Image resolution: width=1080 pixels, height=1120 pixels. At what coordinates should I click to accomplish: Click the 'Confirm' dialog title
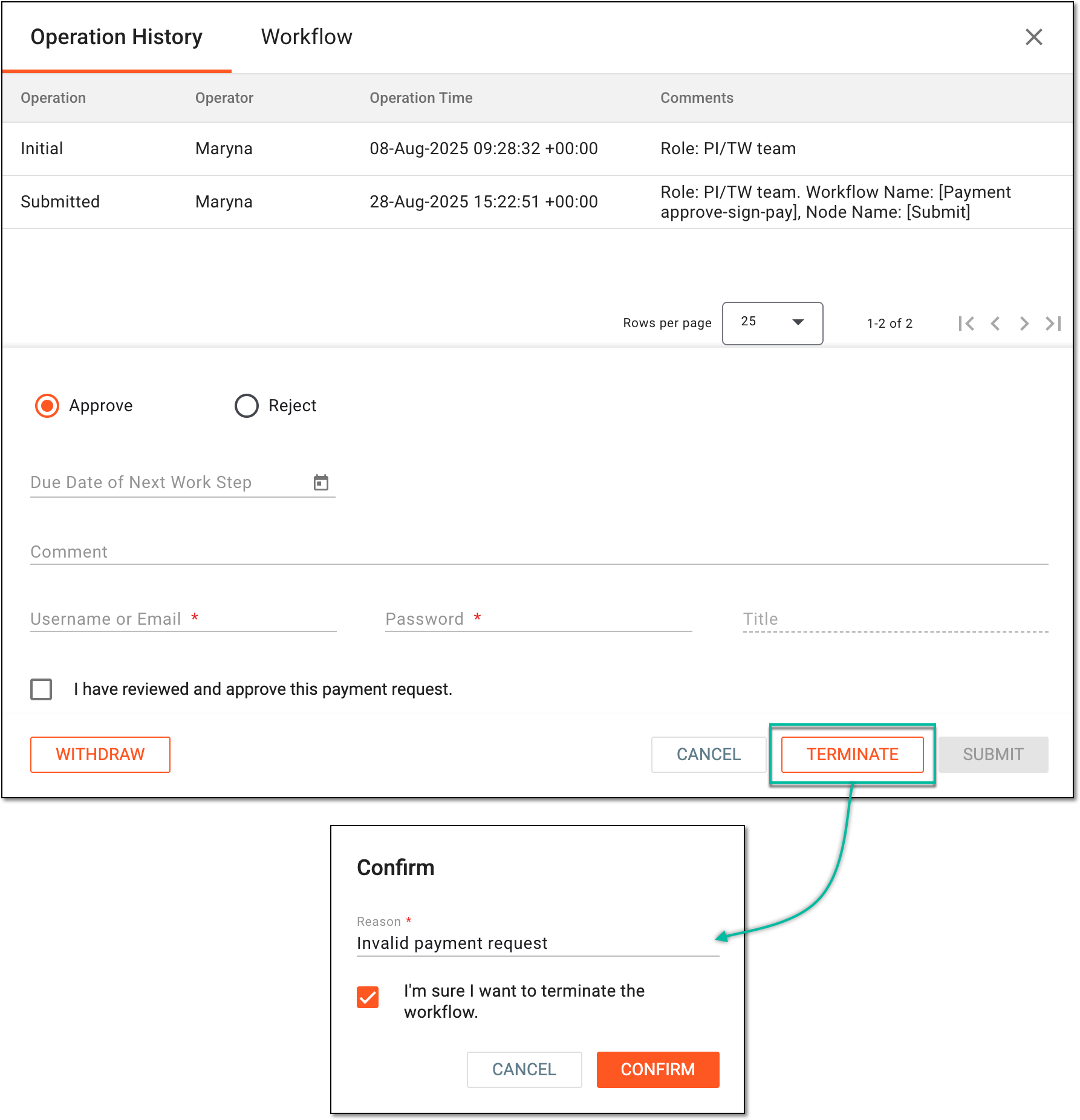coord(395,867)
